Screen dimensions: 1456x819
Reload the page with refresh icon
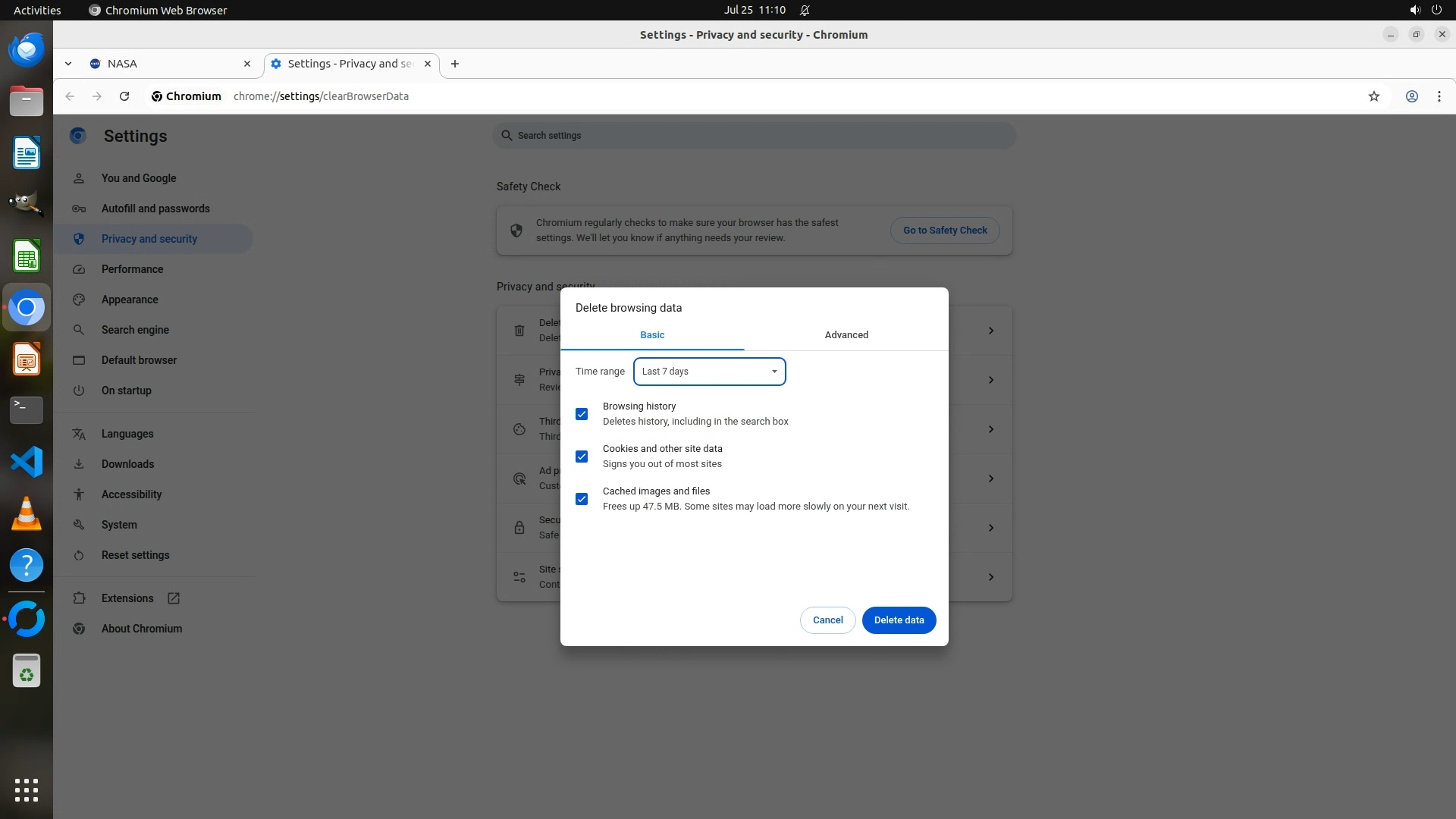pos(124,96)
